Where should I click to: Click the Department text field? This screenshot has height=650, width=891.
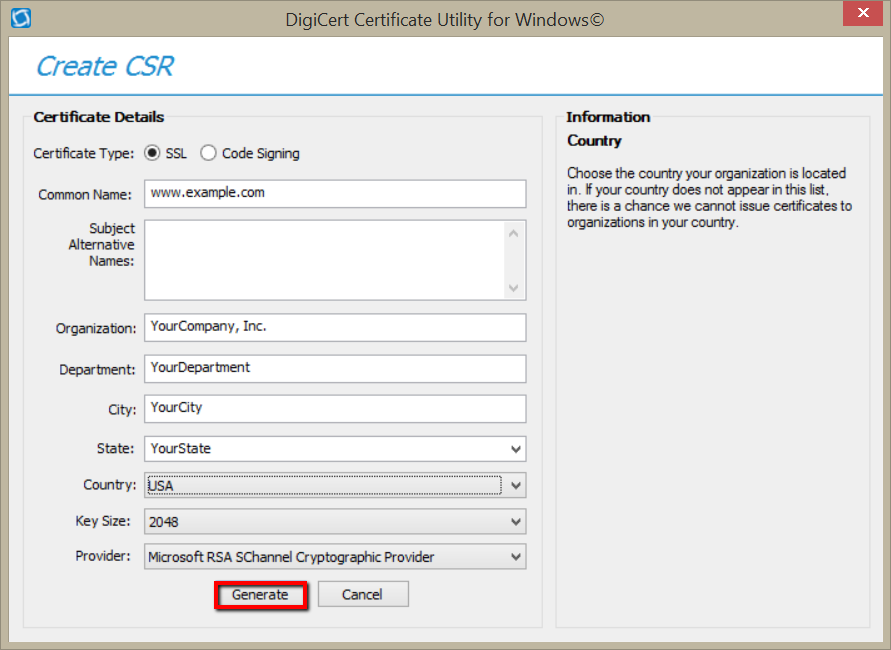334,368
